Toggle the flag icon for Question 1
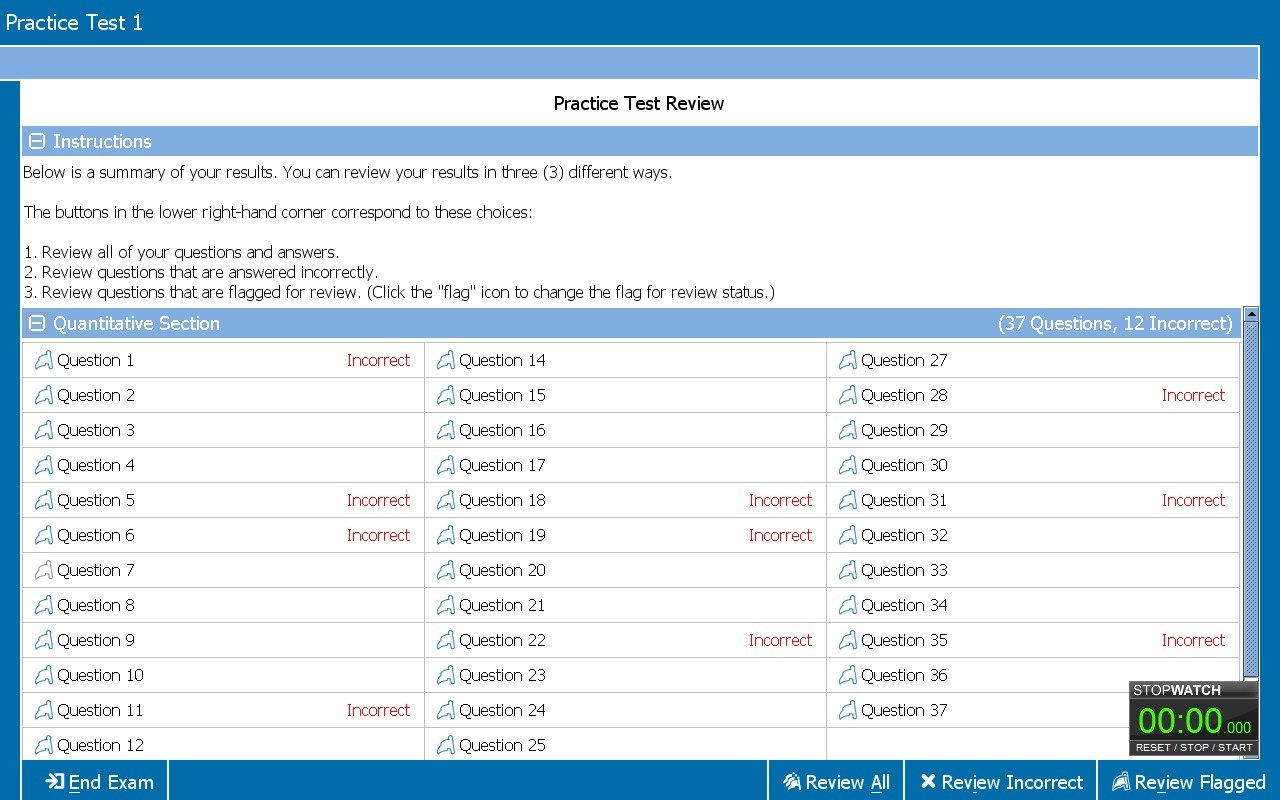1280x800 pixels. [x=43, y=360]
